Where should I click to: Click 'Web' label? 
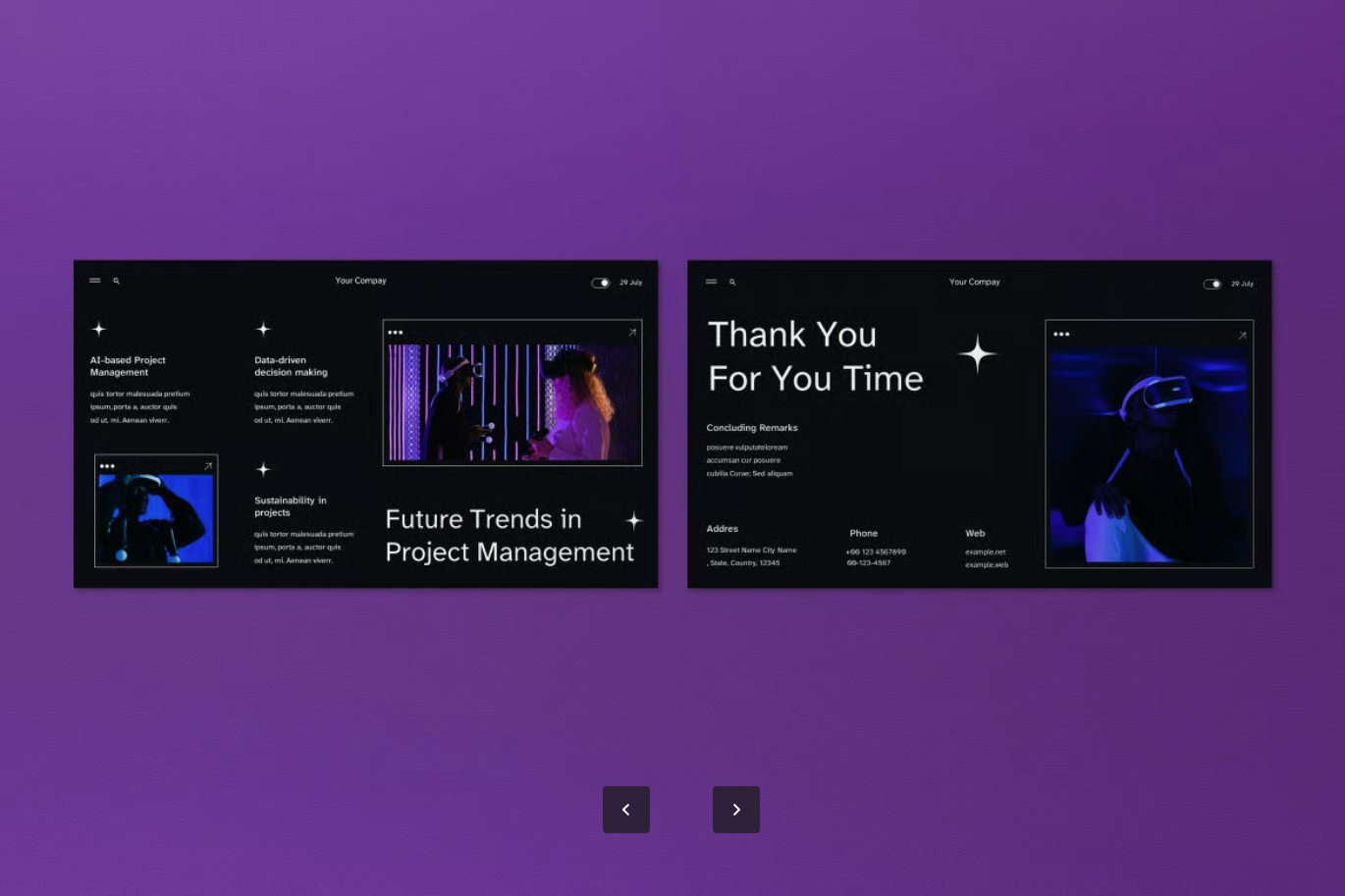pos(975,534)
